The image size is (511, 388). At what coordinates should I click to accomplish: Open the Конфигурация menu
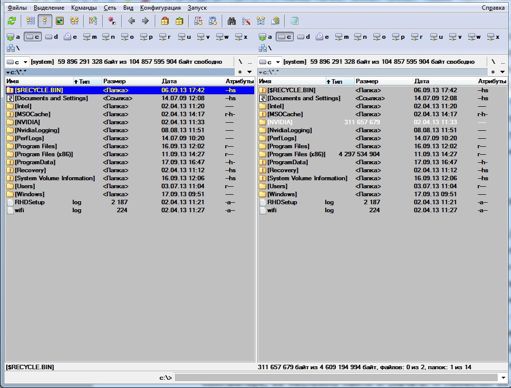(x=160, y=7)
